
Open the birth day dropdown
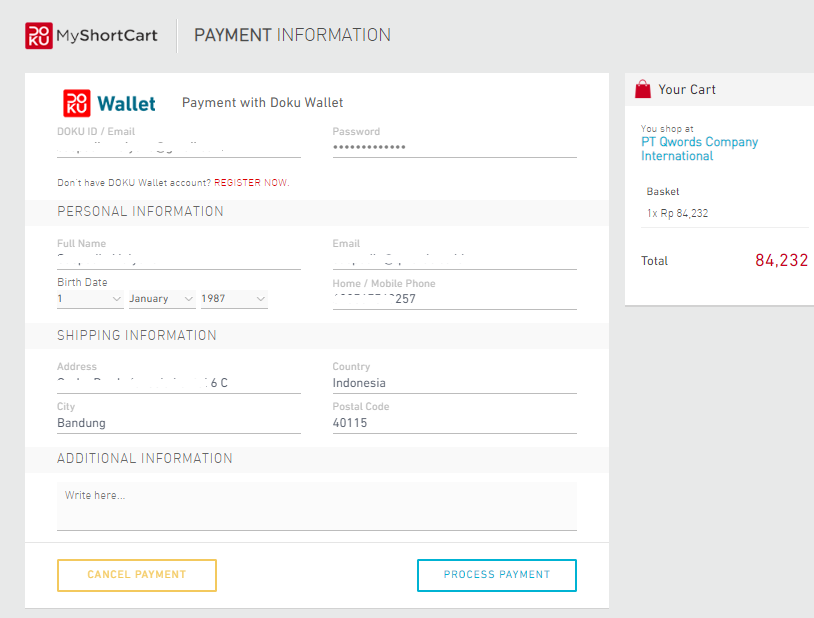click(x=90, y=299)
